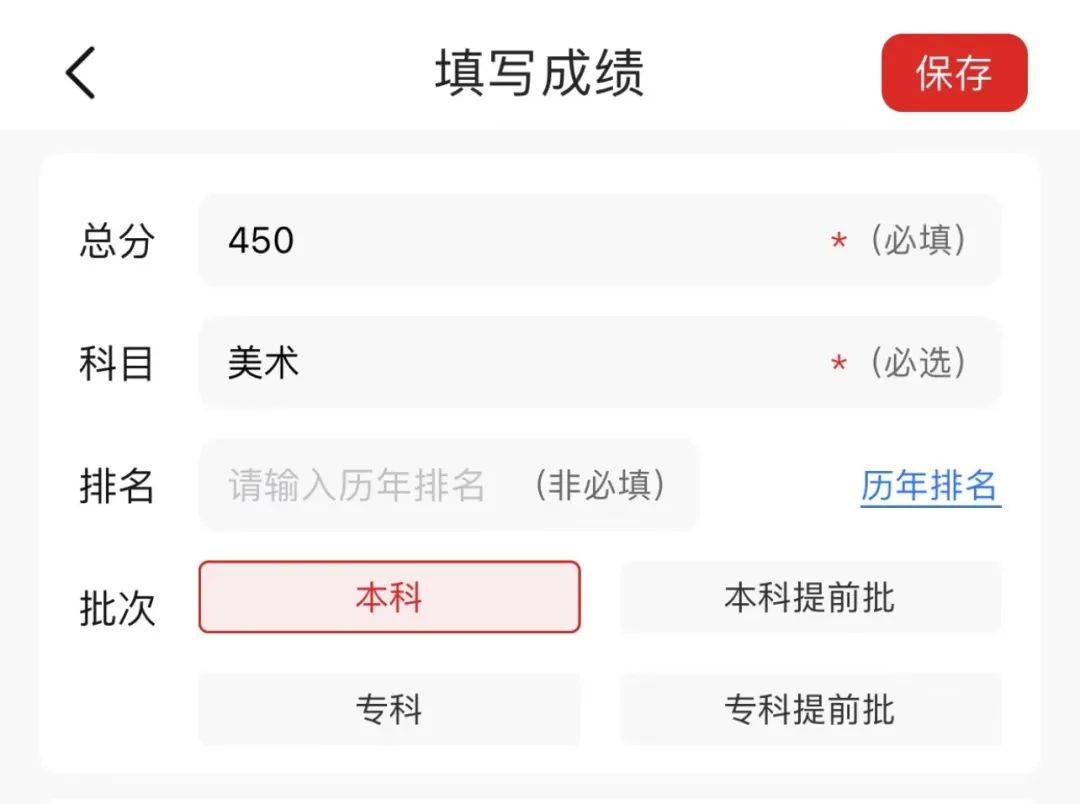
Task: Choose the 本科提前批 batch option
Action: (810, 597)
